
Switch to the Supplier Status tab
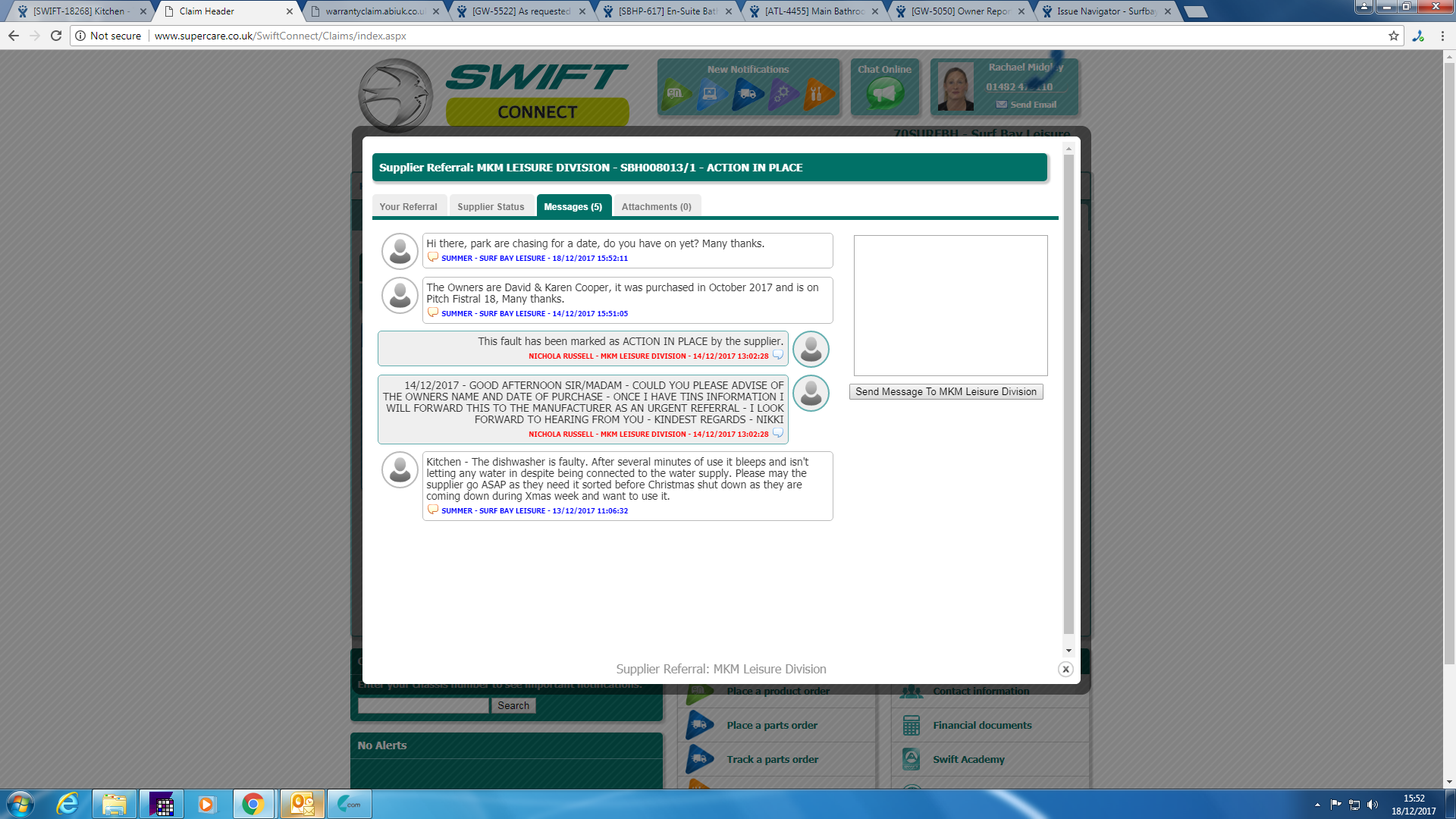[491, 206]
